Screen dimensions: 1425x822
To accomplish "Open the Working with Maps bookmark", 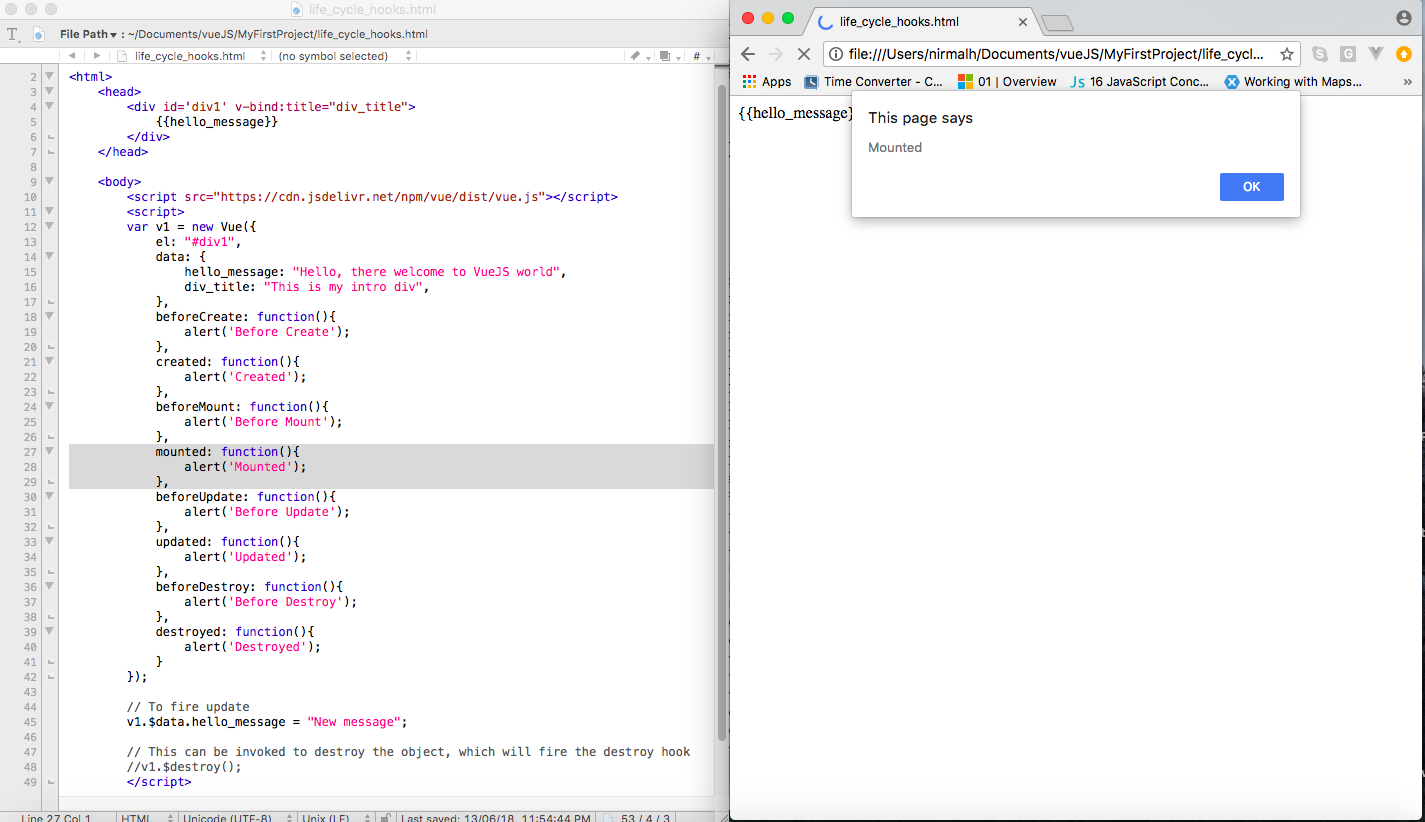I will (1294, 82).
